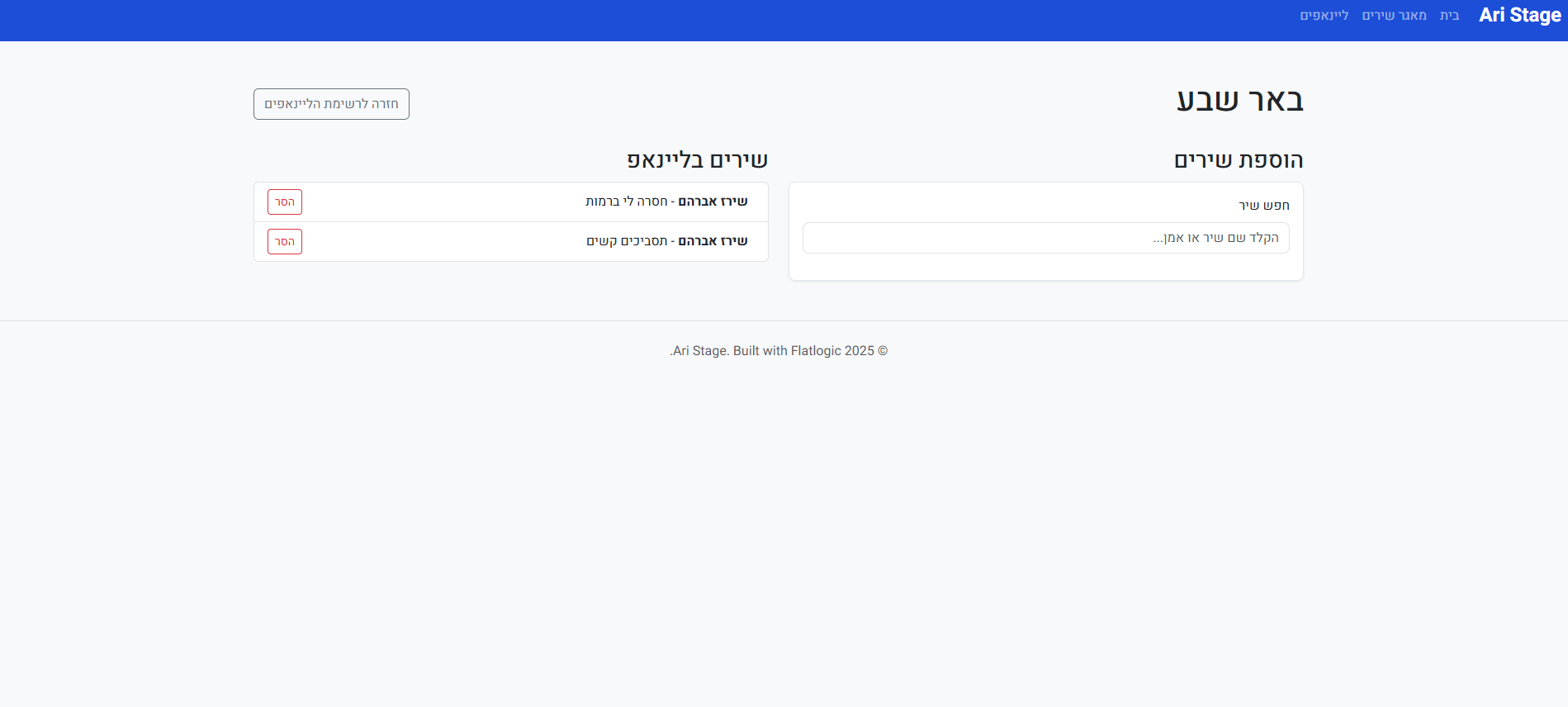Click artist name שירז אברהם in second row
The image size is (1568, 707).
(x=713, y=241)
